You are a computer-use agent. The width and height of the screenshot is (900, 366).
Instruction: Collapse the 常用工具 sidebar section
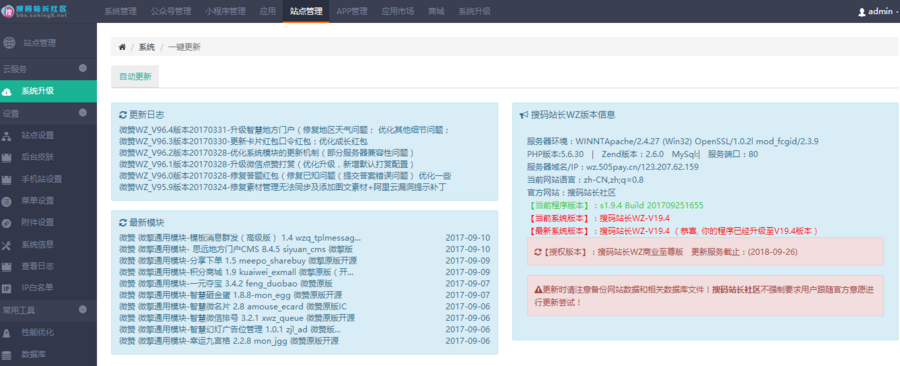pyautogui.click(x=83, y=310)
